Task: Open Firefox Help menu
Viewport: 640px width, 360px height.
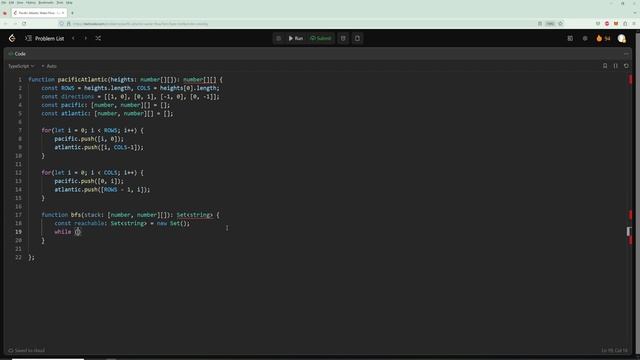Action: coord(69,2)
